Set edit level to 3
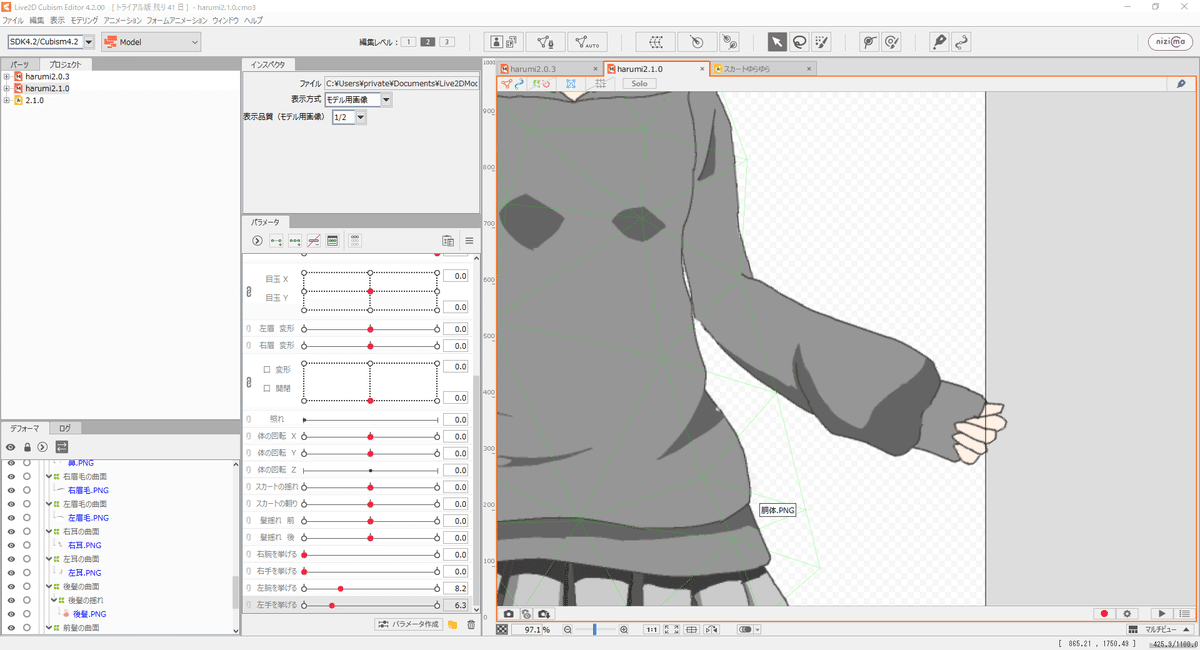The height and width of the screenshot is (650, 1200). pos(446,42)
